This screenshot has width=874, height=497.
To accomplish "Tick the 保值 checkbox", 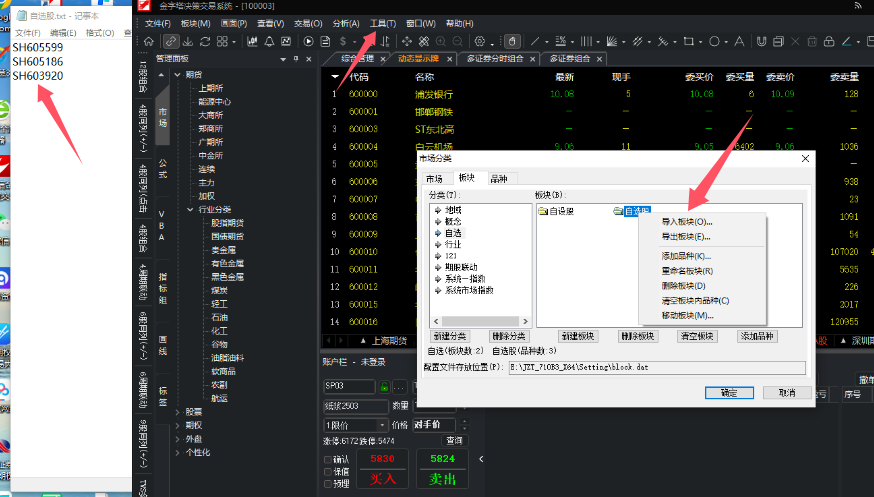I will click(x=328, y=472).
